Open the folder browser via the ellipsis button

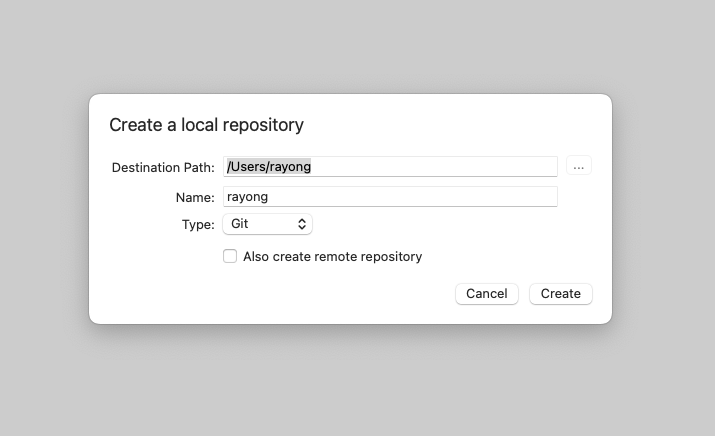point(579,166)
